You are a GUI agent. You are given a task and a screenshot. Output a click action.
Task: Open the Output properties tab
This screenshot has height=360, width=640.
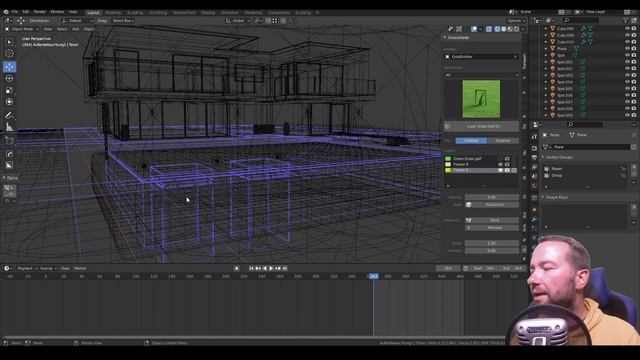534,157
